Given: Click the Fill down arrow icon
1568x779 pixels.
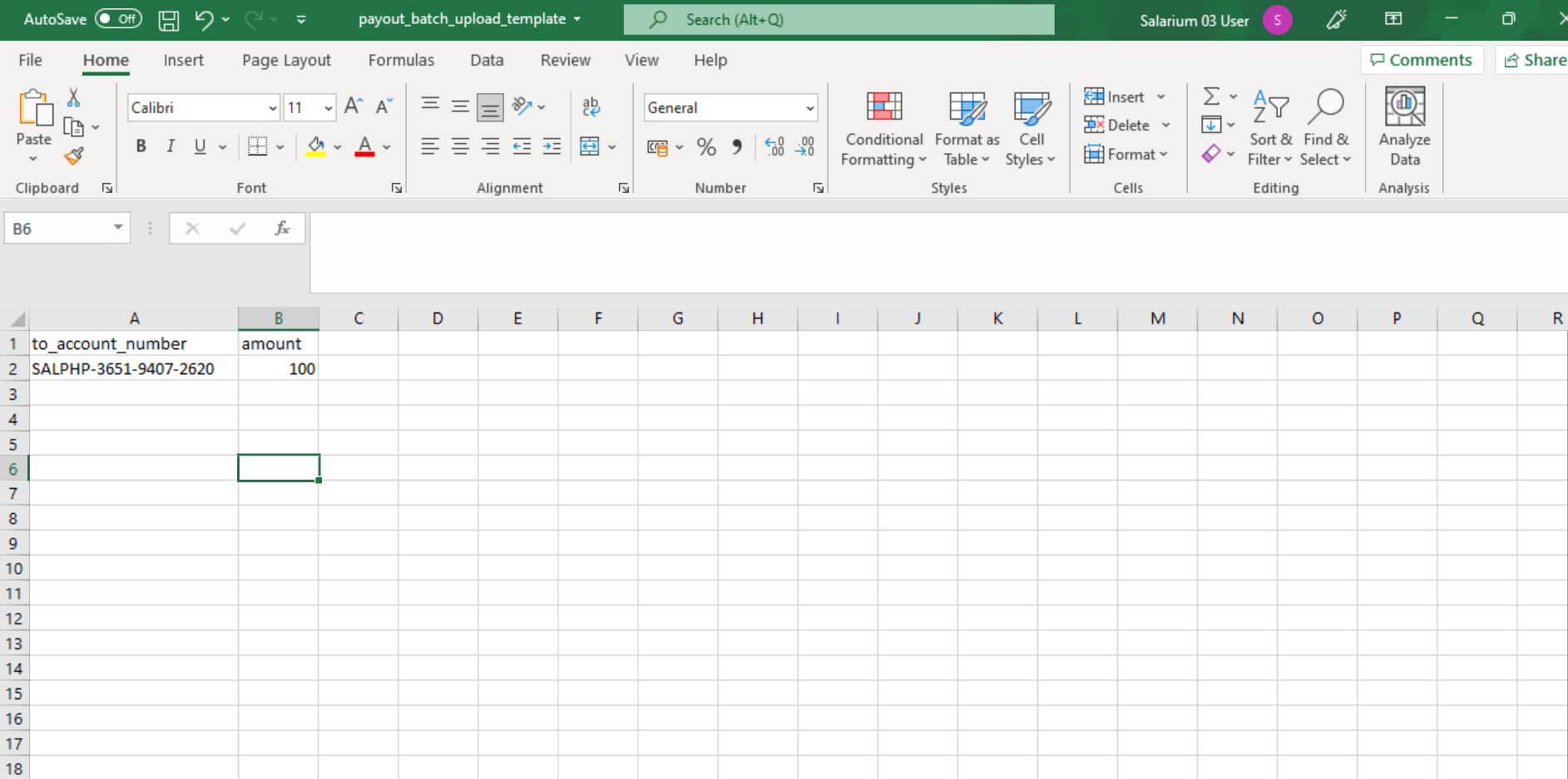Looking at the screenshot, I should pyautogui.click(x=1212, y=125).
